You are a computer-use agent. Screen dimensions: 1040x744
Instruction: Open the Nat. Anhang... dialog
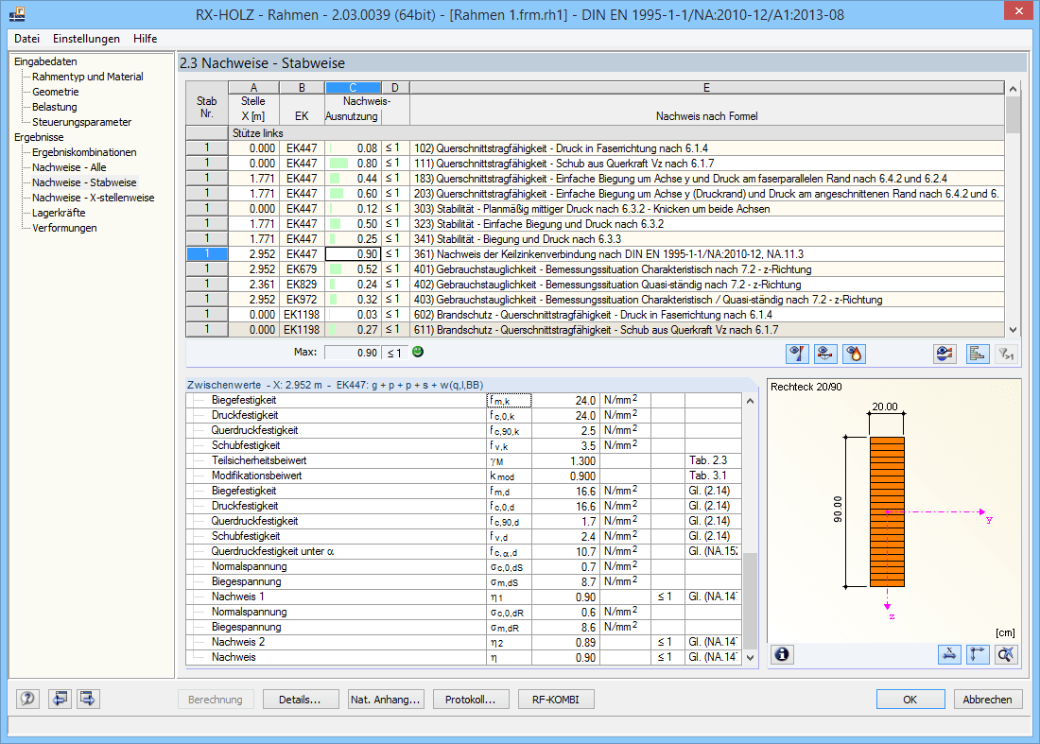[x=385, y=700]
